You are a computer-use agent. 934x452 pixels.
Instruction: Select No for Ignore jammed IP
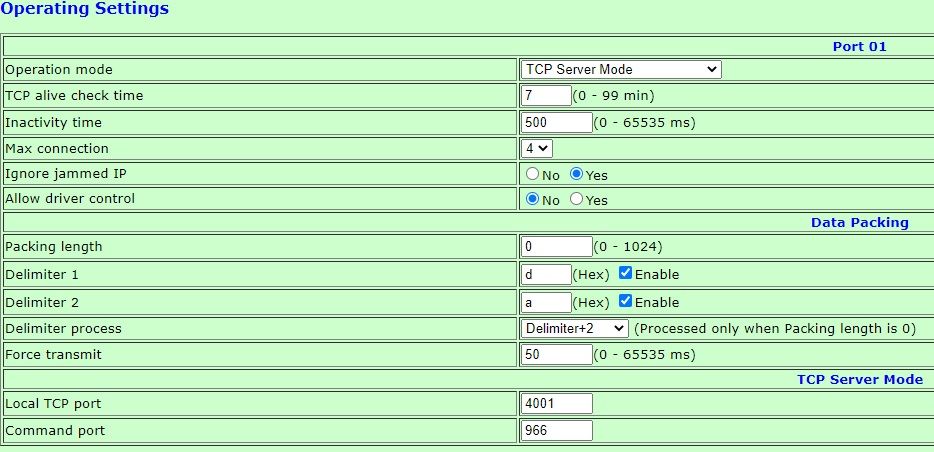pyautogui.click(x=533, y=174)
